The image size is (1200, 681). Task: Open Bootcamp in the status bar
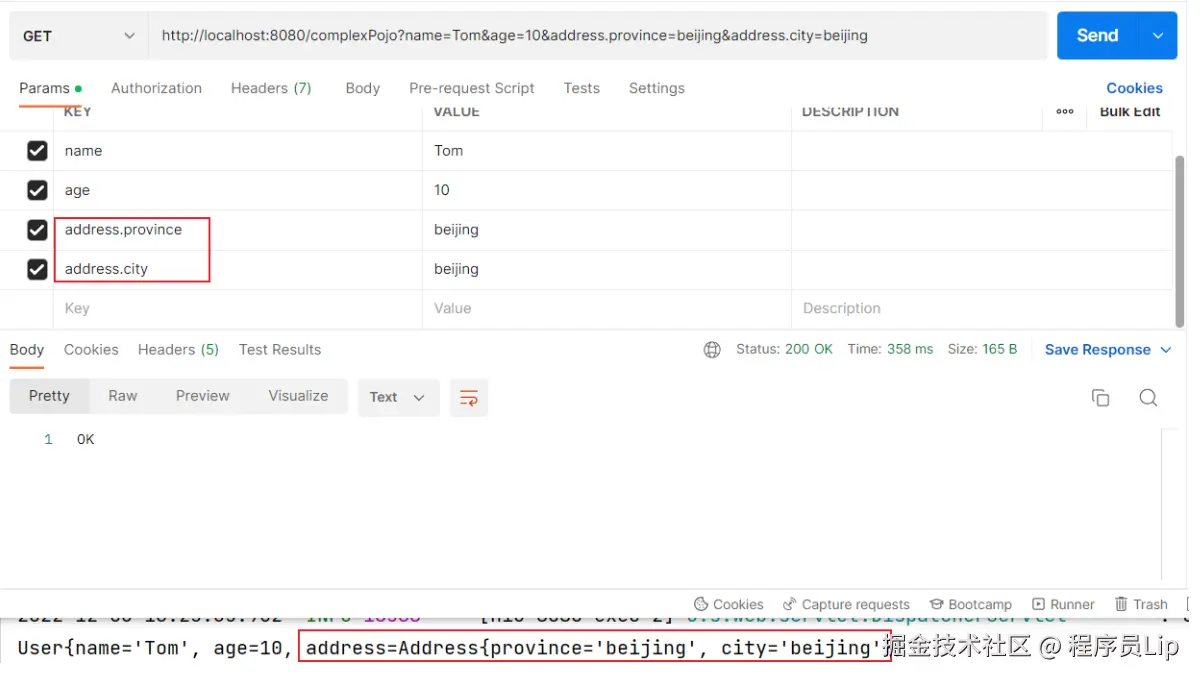[x=971, y=604]
